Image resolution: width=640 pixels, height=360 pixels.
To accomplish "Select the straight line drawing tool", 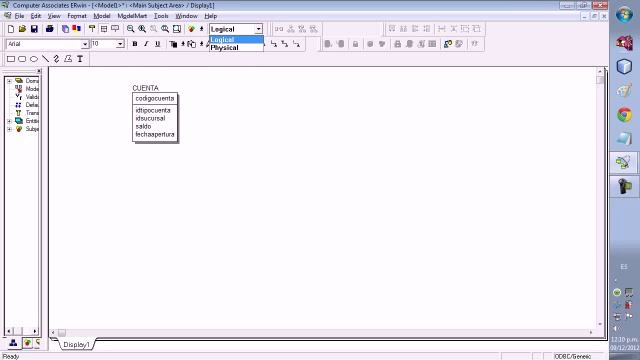I will point(45,59).
